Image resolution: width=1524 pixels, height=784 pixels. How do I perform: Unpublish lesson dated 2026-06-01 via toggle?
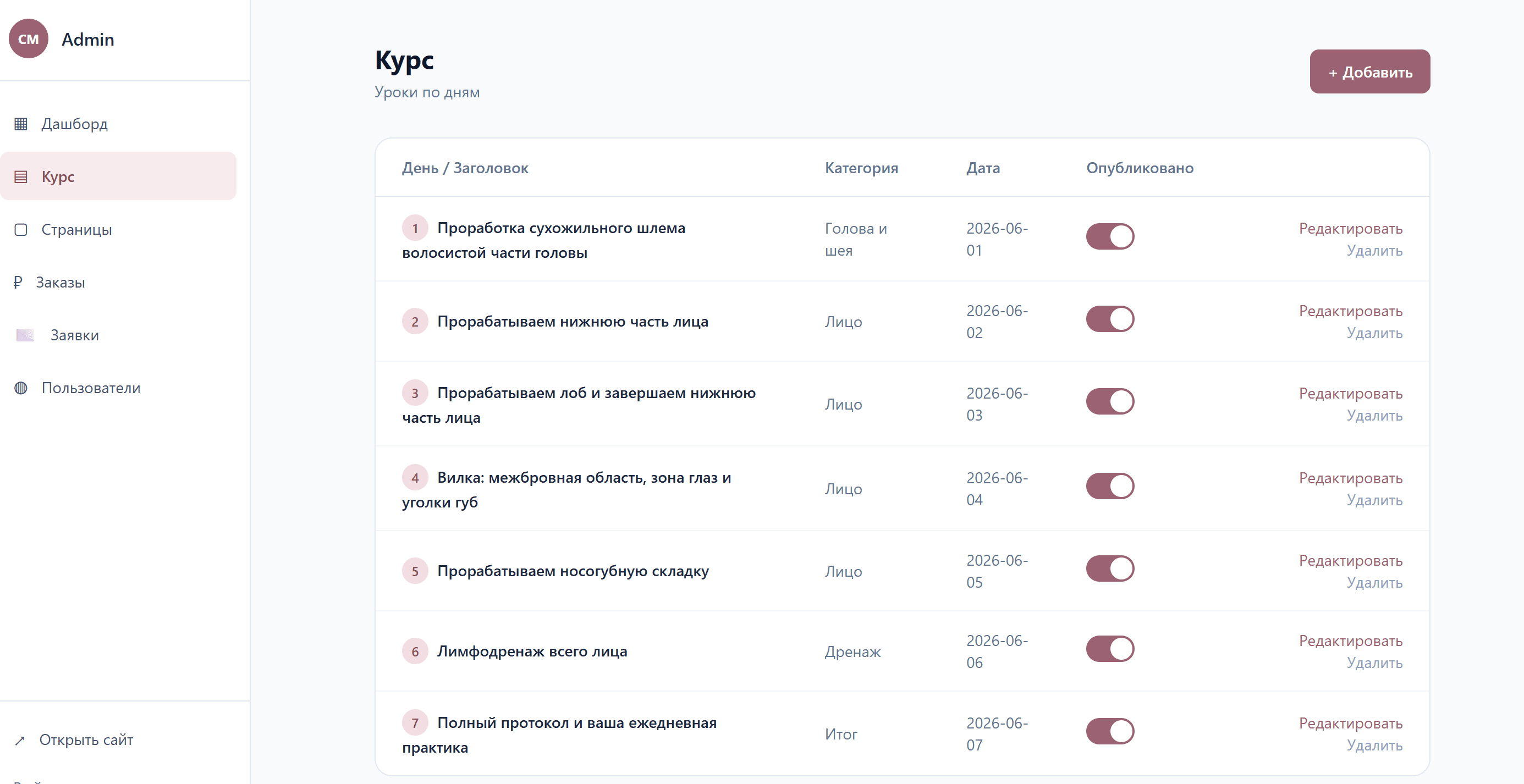point(1110,236)
